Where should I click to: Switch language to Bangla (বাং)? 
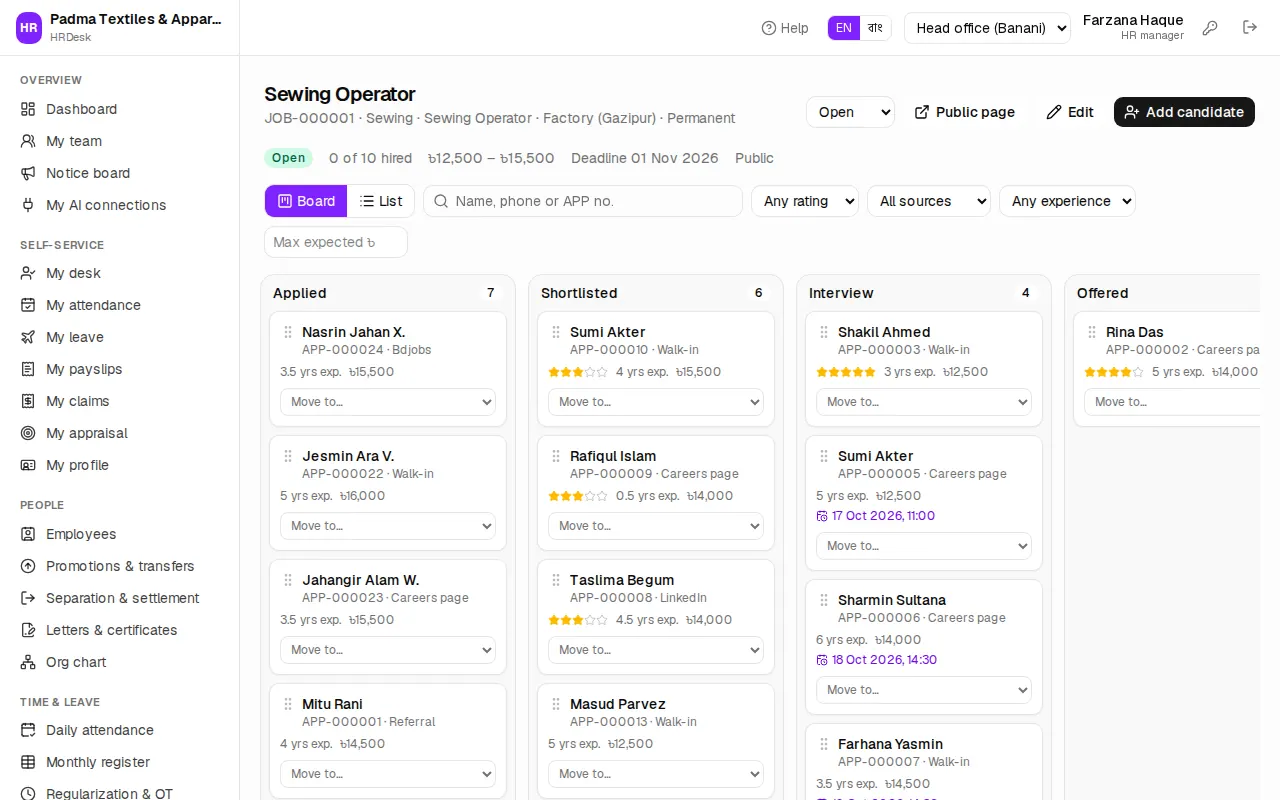(875, 28)
